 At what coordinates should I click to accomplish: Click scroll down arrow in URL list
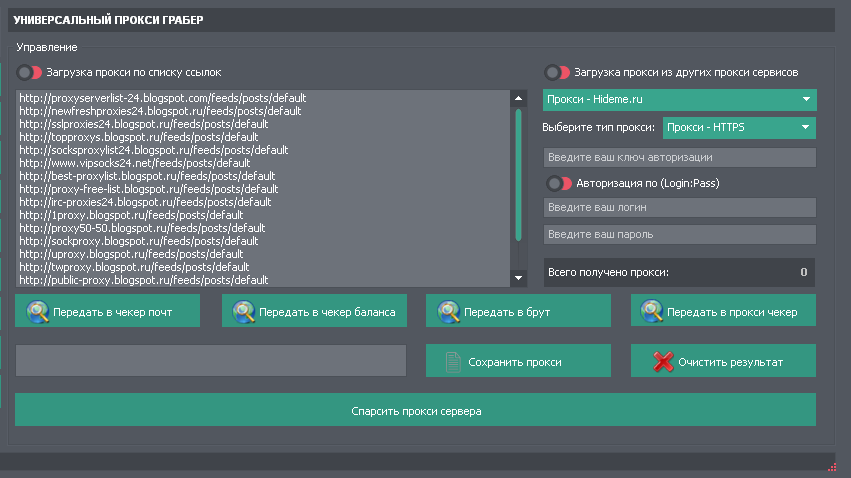(518, 278)
